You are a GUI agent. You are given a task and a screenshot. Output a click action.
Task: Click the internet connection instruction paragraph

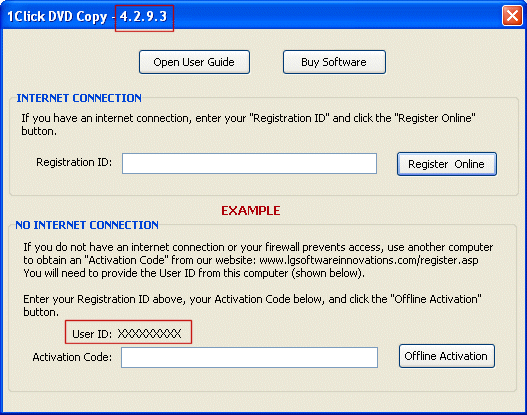tap(248, 125)
